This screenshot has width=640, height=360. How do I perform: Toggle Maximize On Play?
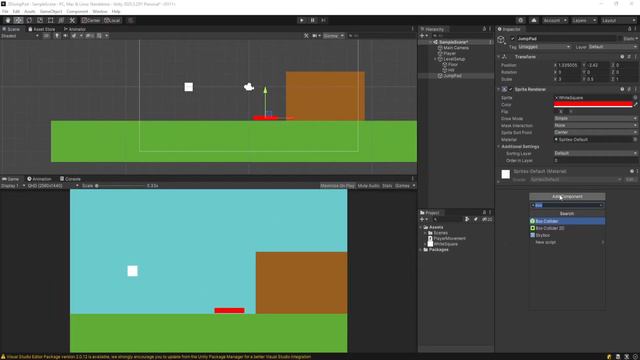click(x=337, y=186)
